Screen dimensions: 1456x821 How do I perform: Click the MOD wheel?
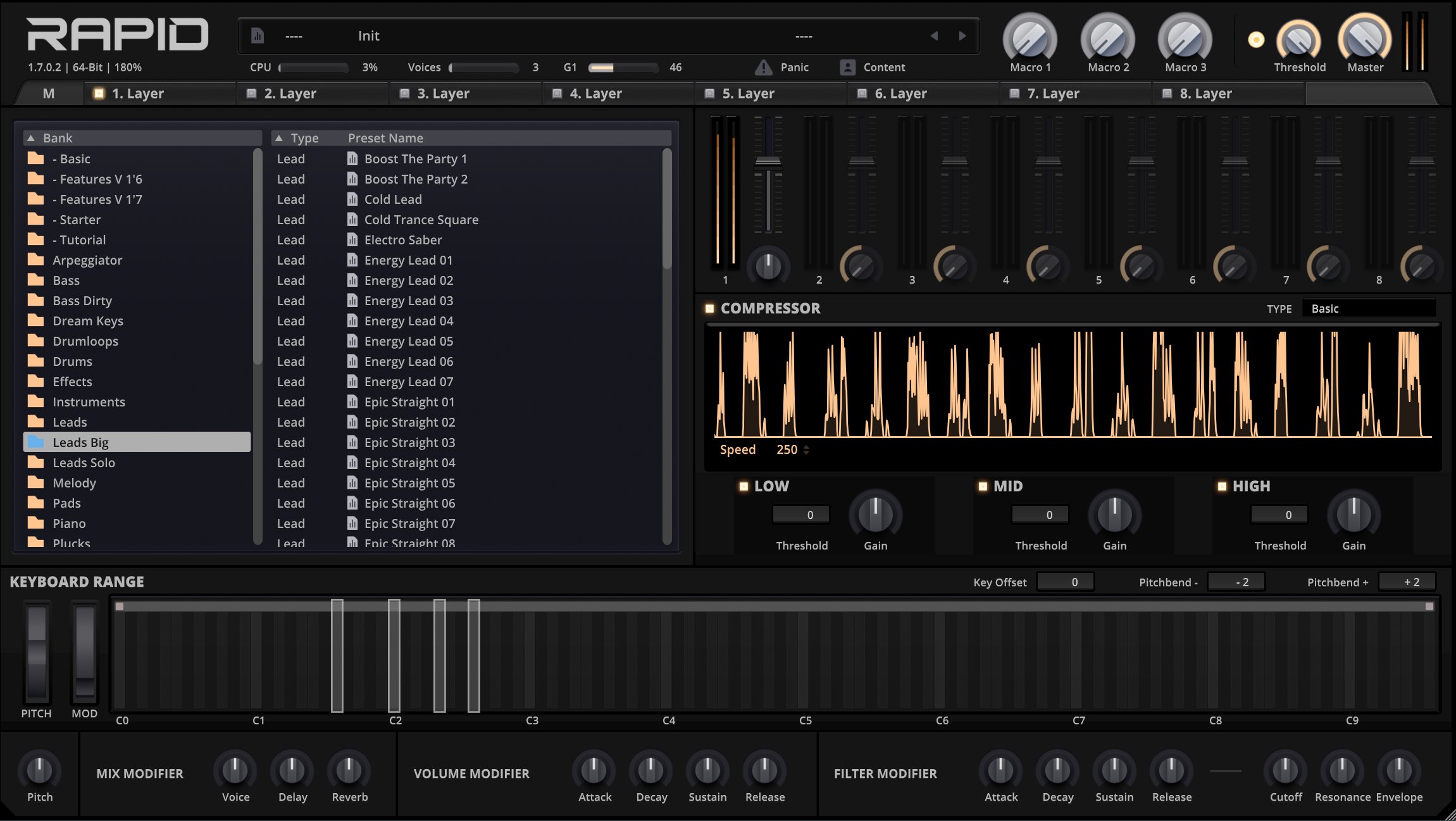tap(85, 654)
